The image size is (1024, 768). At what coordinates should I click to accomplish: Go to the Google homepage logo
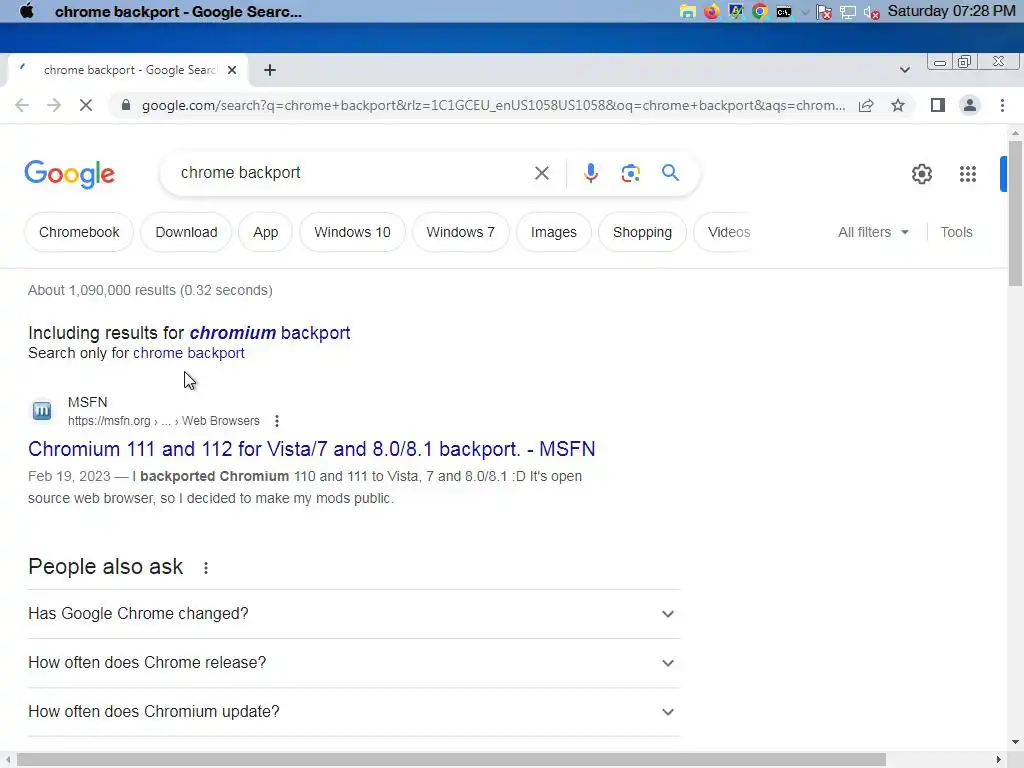pos(69,174)
